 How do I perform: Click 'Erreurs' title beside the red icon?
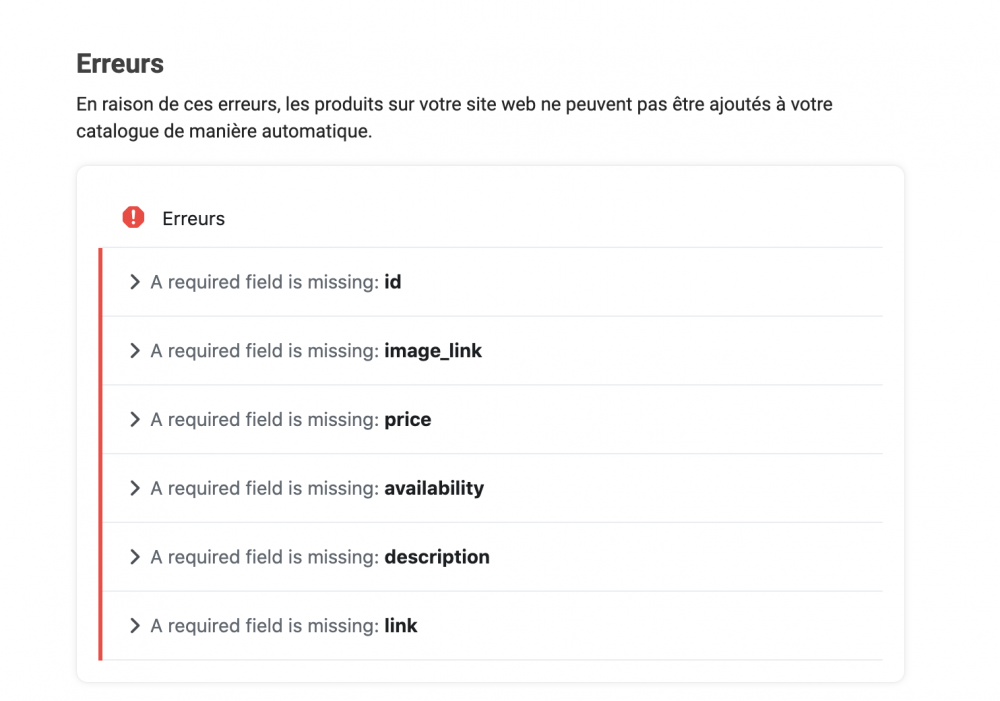pos(193,218)
